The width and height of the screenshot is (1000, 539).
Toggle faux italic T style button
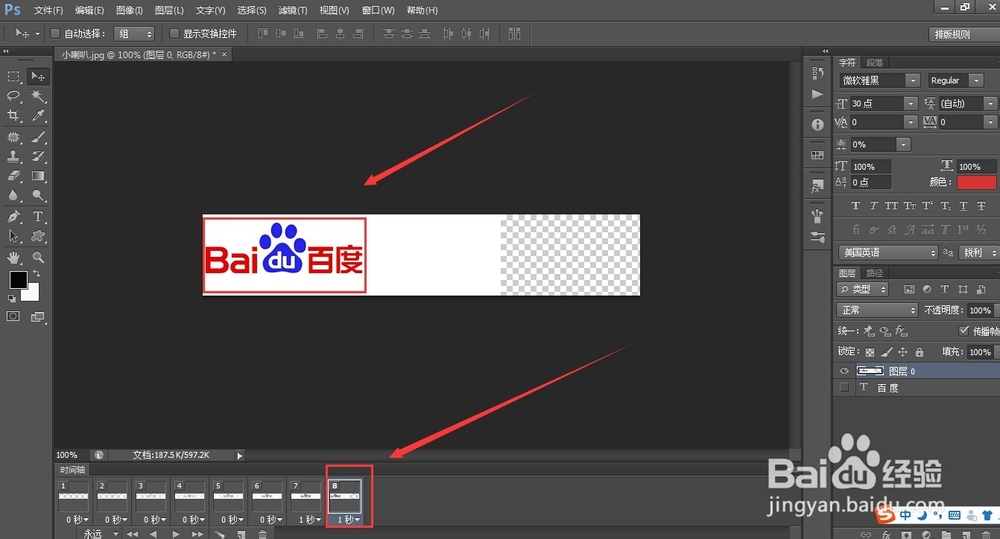point(874,205)
